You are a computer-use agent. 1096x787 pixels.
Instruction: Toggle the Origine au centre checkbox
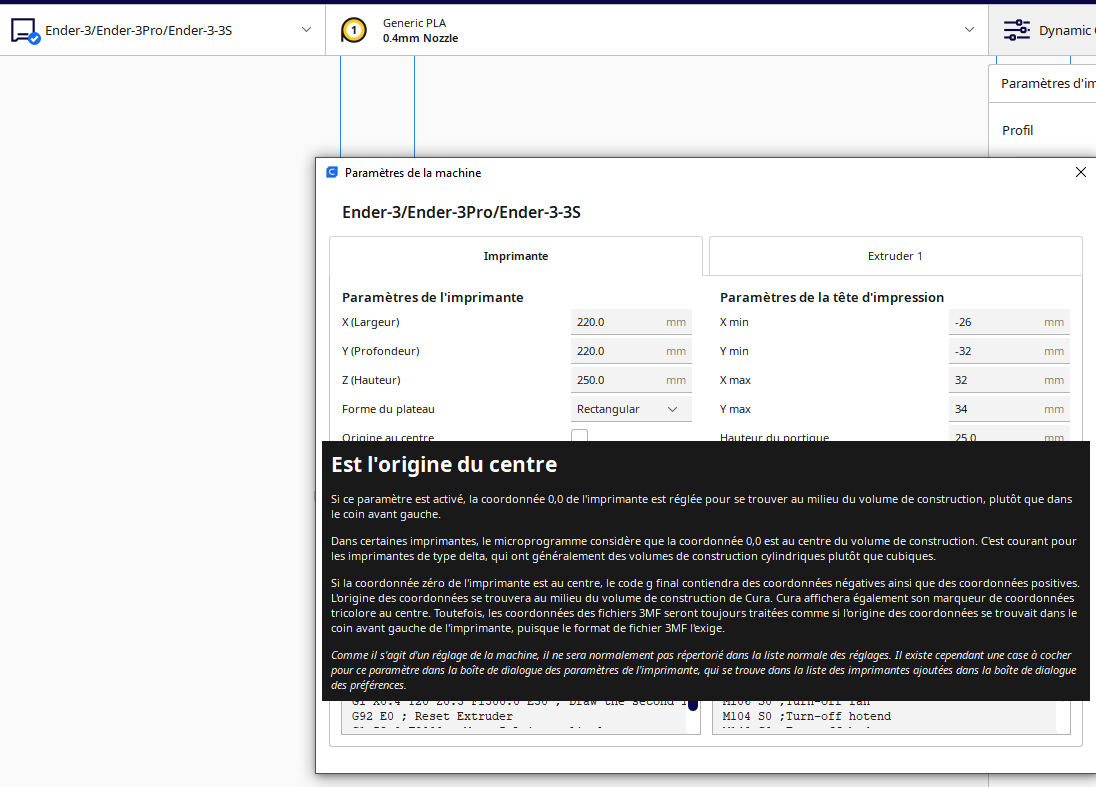[x=579, y=435]
